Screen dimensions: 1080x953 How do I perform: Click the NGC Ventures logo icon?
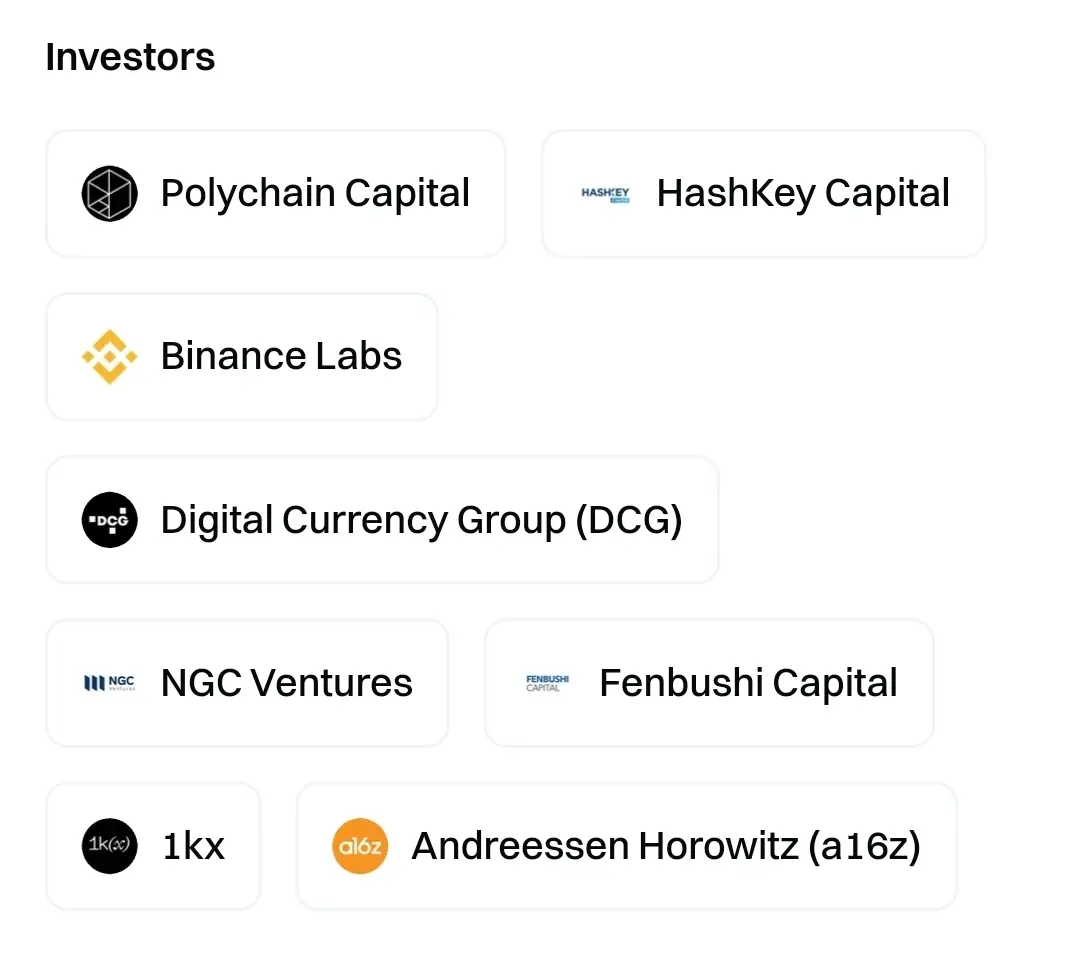pos(110,683)
